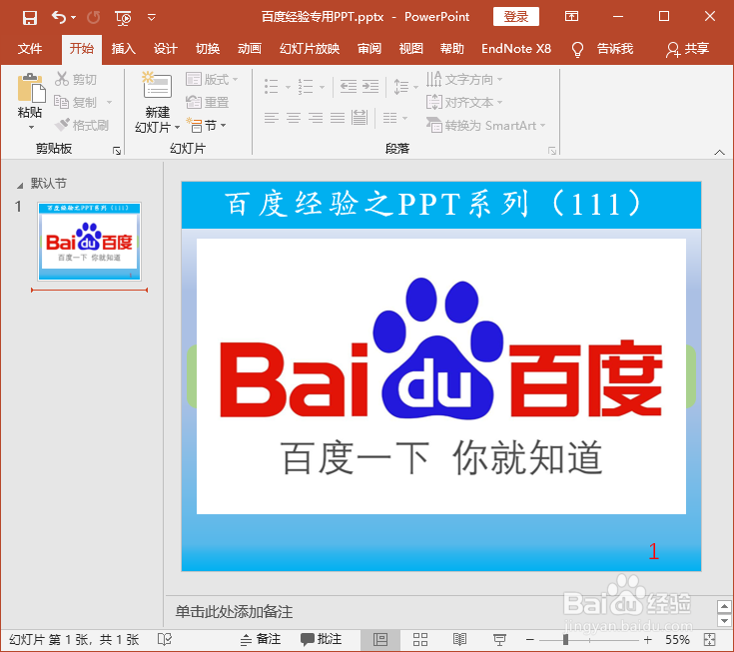Select the Baidu logo image on slide
This screenshot has height=652, width=734.
pos(441,376)
